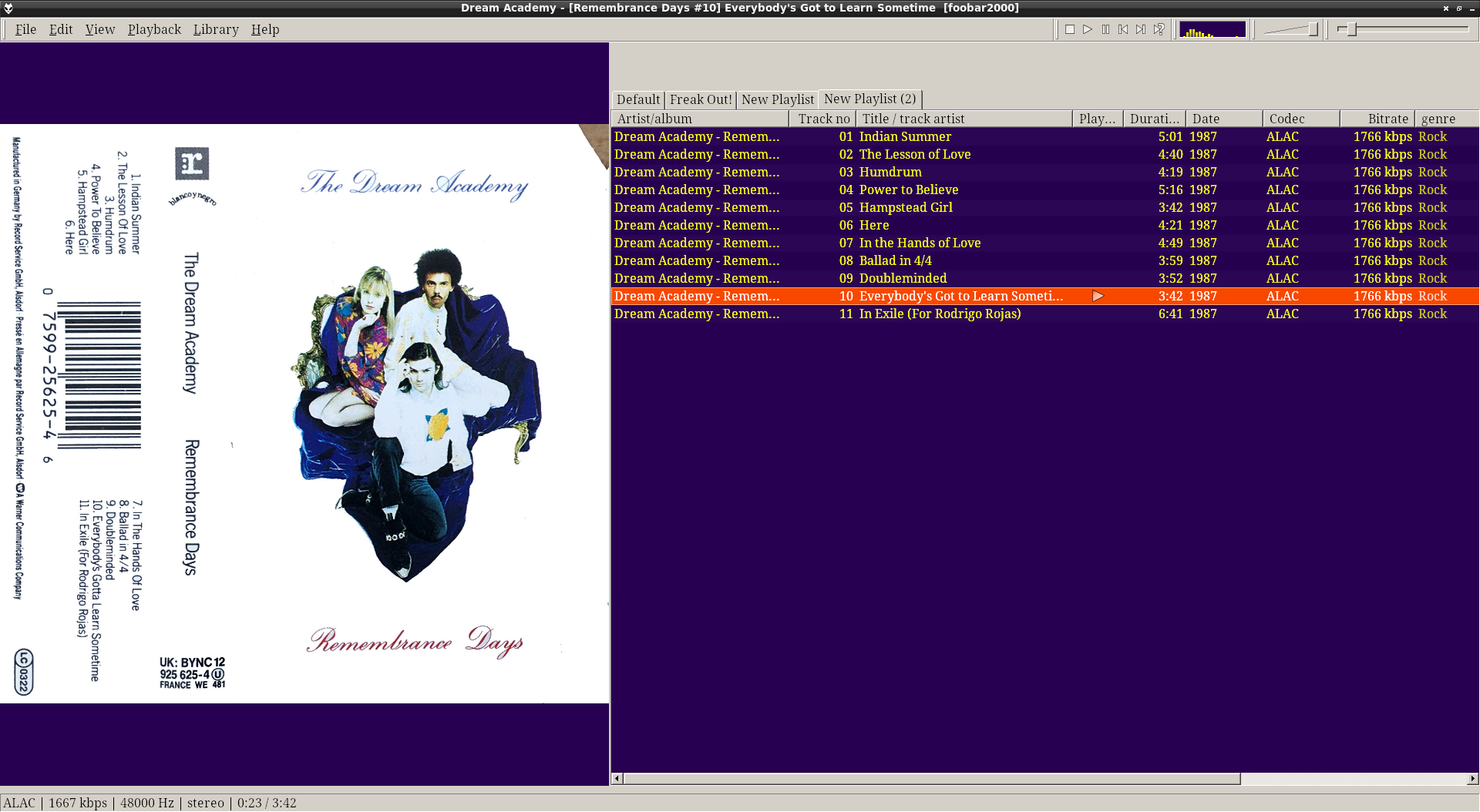1480x812 pixels.
Task: Sort by the Artist/album column header
Action: tap(700, 119)
